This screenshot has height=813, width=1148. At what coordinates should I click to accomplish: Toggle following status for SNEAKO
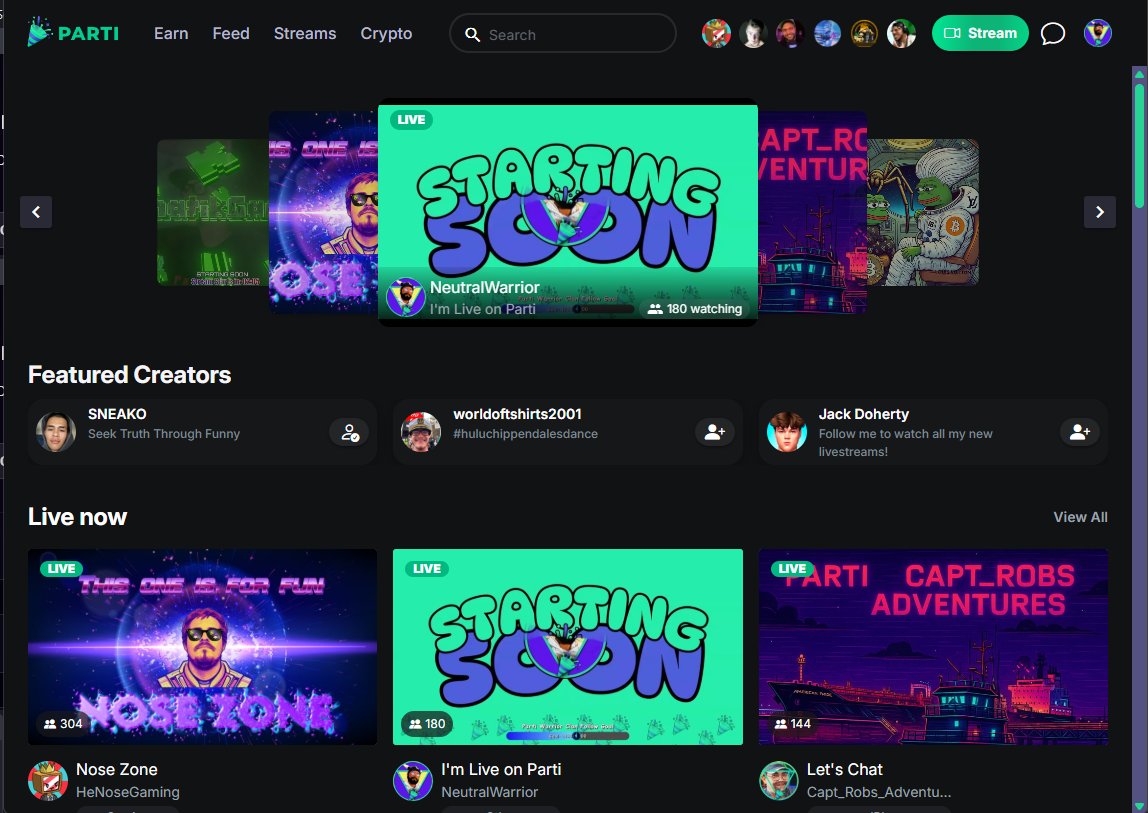(349, 432)
